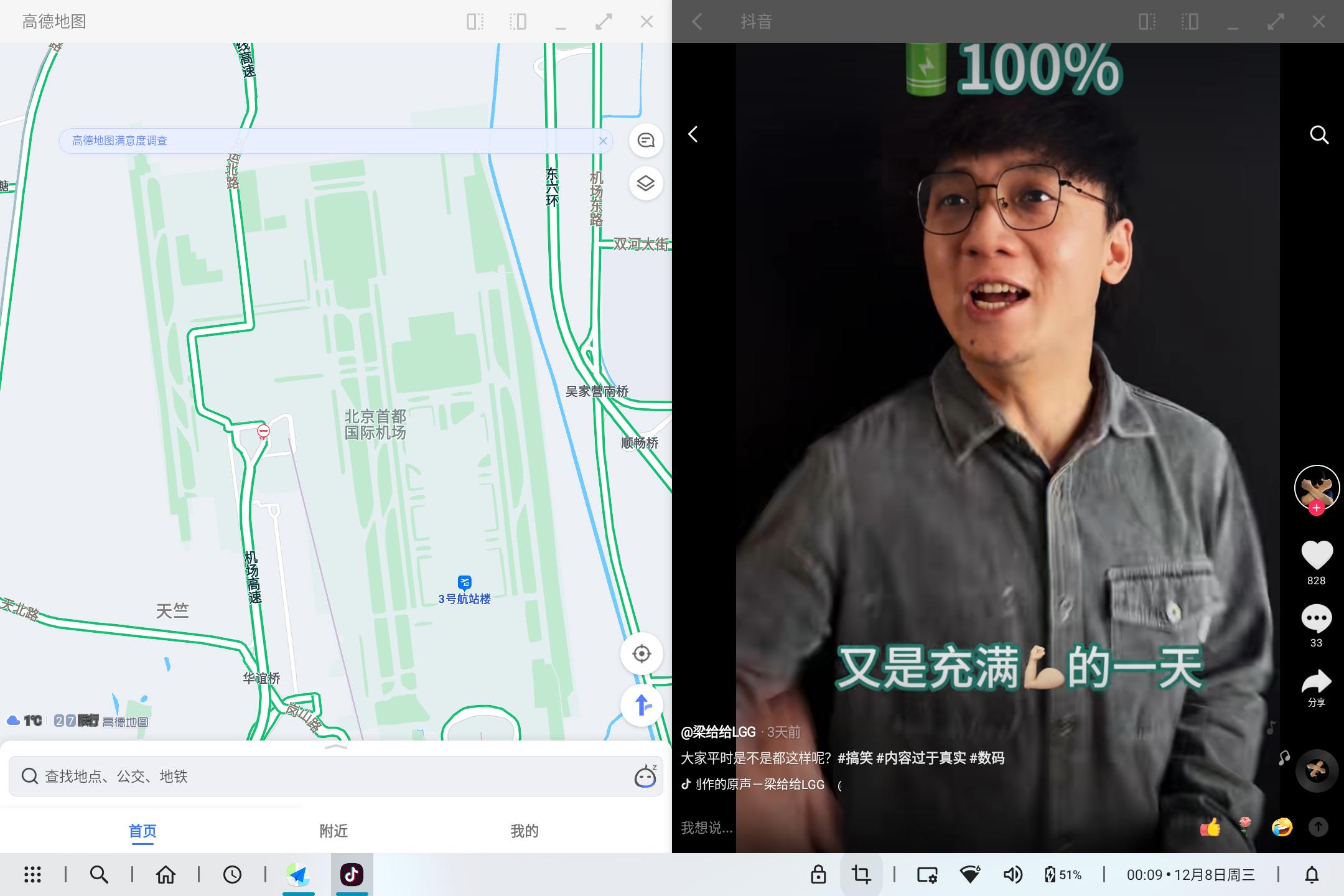Toggle the rotation lock icon in system tray
Screen dimensions: 1344x896
coord(819,874)
